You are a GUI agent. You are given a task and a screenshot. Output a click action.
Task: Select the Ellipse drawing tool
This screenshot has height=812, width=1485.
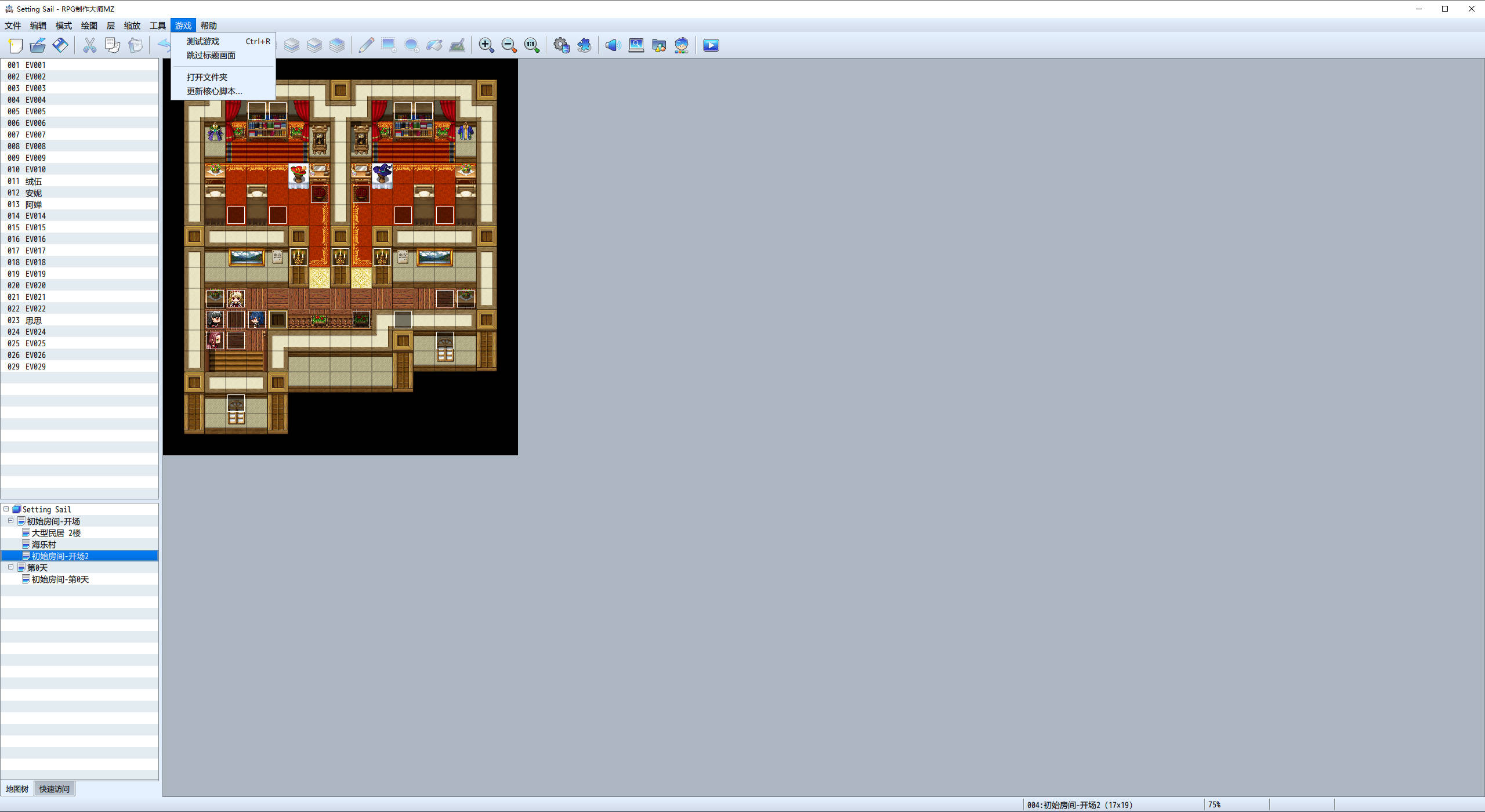[x=411, y=45]
